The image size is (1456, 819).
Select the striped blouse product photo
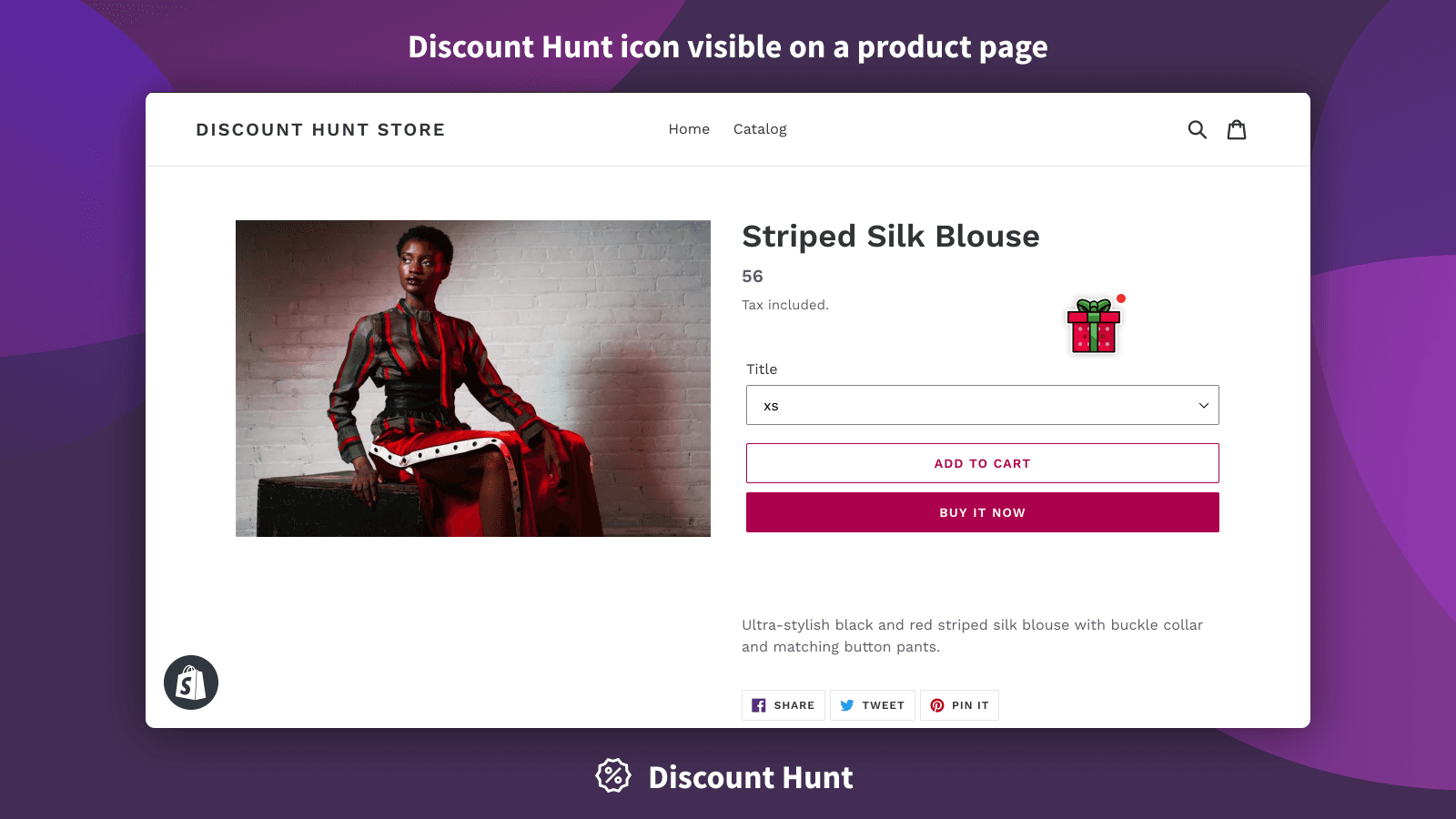coord(472,378)
